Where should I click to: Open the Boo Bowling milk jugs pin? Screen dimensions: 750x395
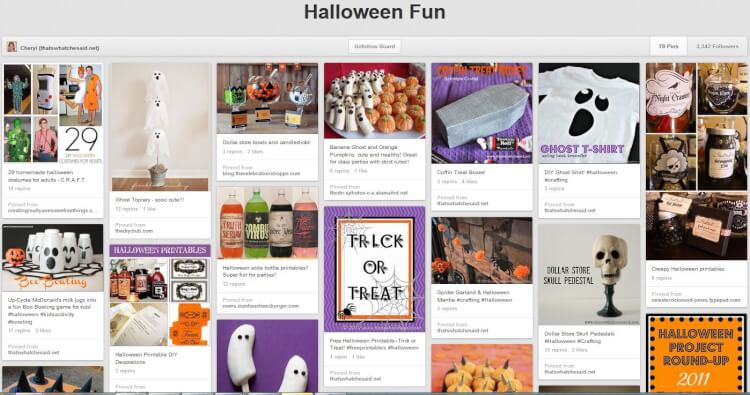coord(53,258)
